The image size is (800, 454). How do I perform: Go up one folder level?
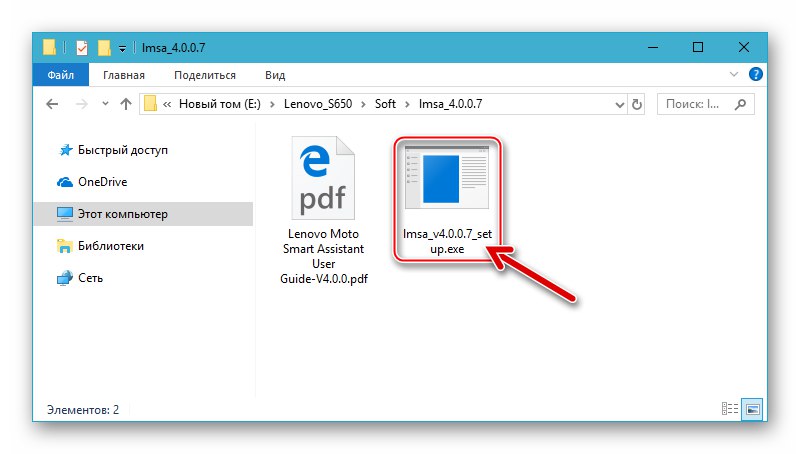[x=126, y=104]
